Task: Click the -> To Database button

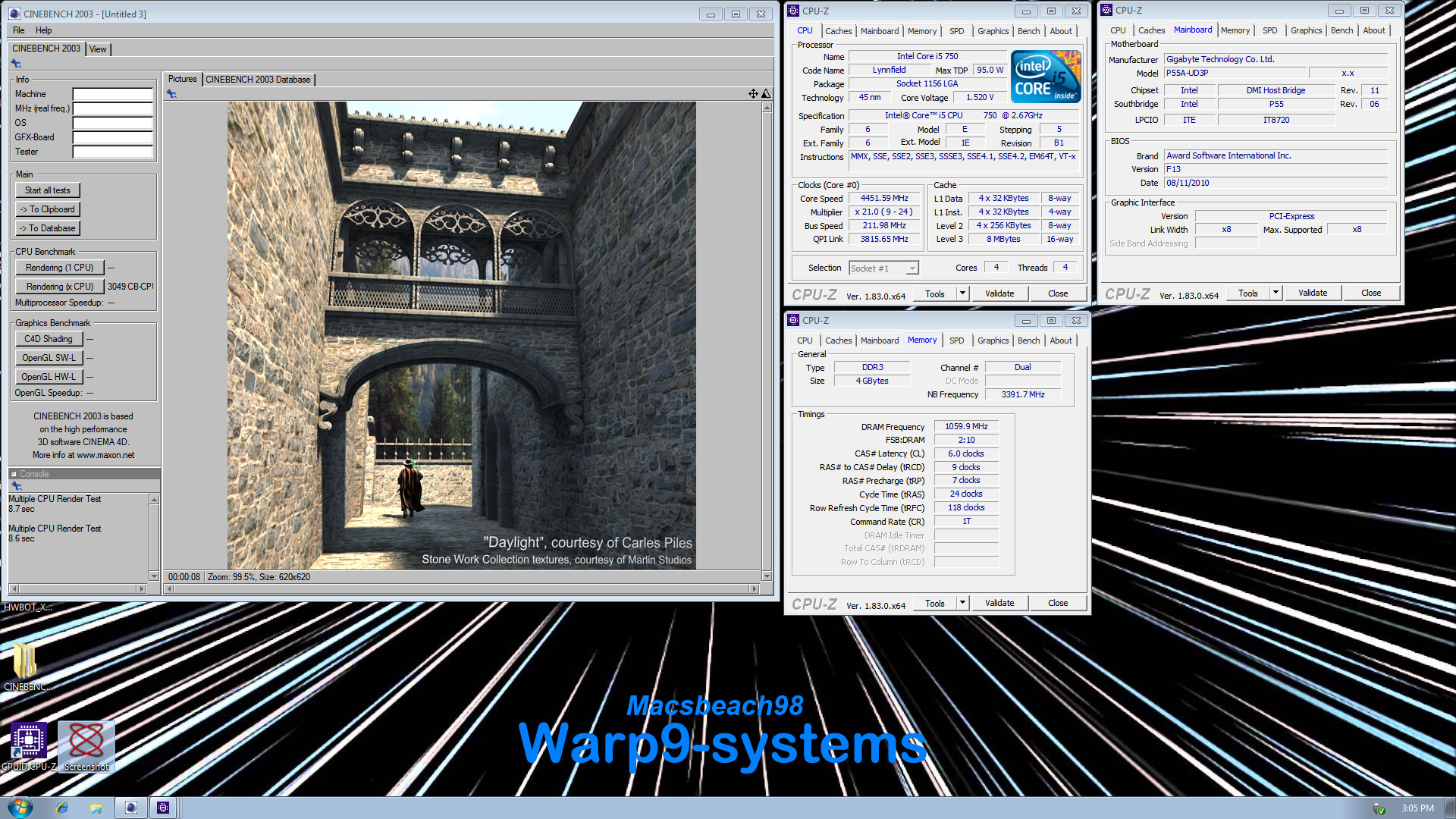Action: click(x=48, y=228)
